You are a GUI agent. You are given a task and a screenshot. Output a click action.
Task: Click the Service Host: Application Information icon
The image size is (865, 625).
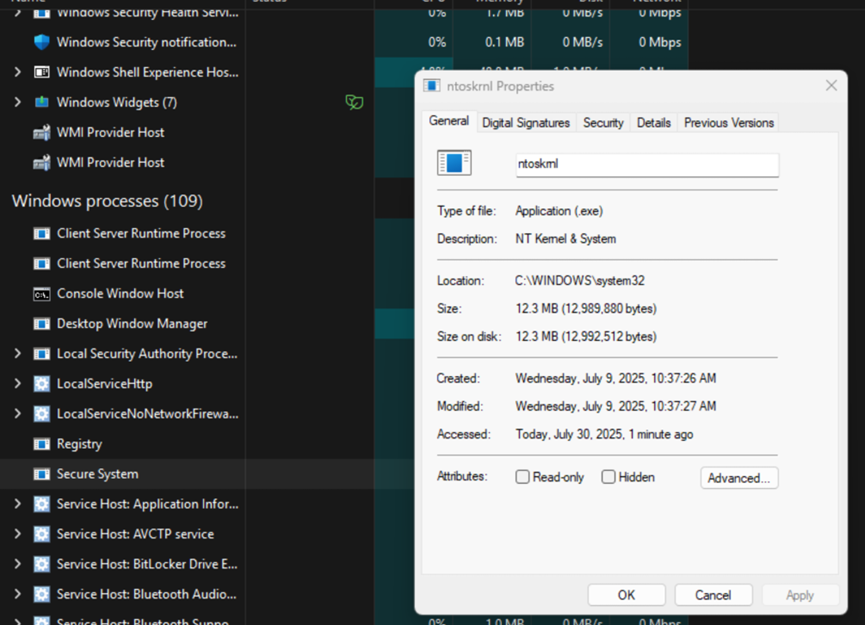pos(41,504)
